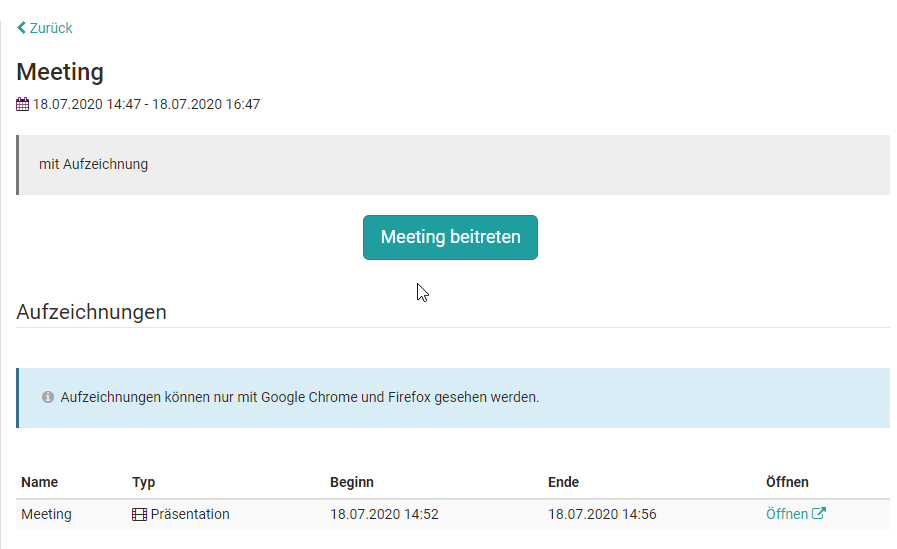897x549 pixels.
Task: Click the back chevron arrow icon
Action: click(21, 28)
